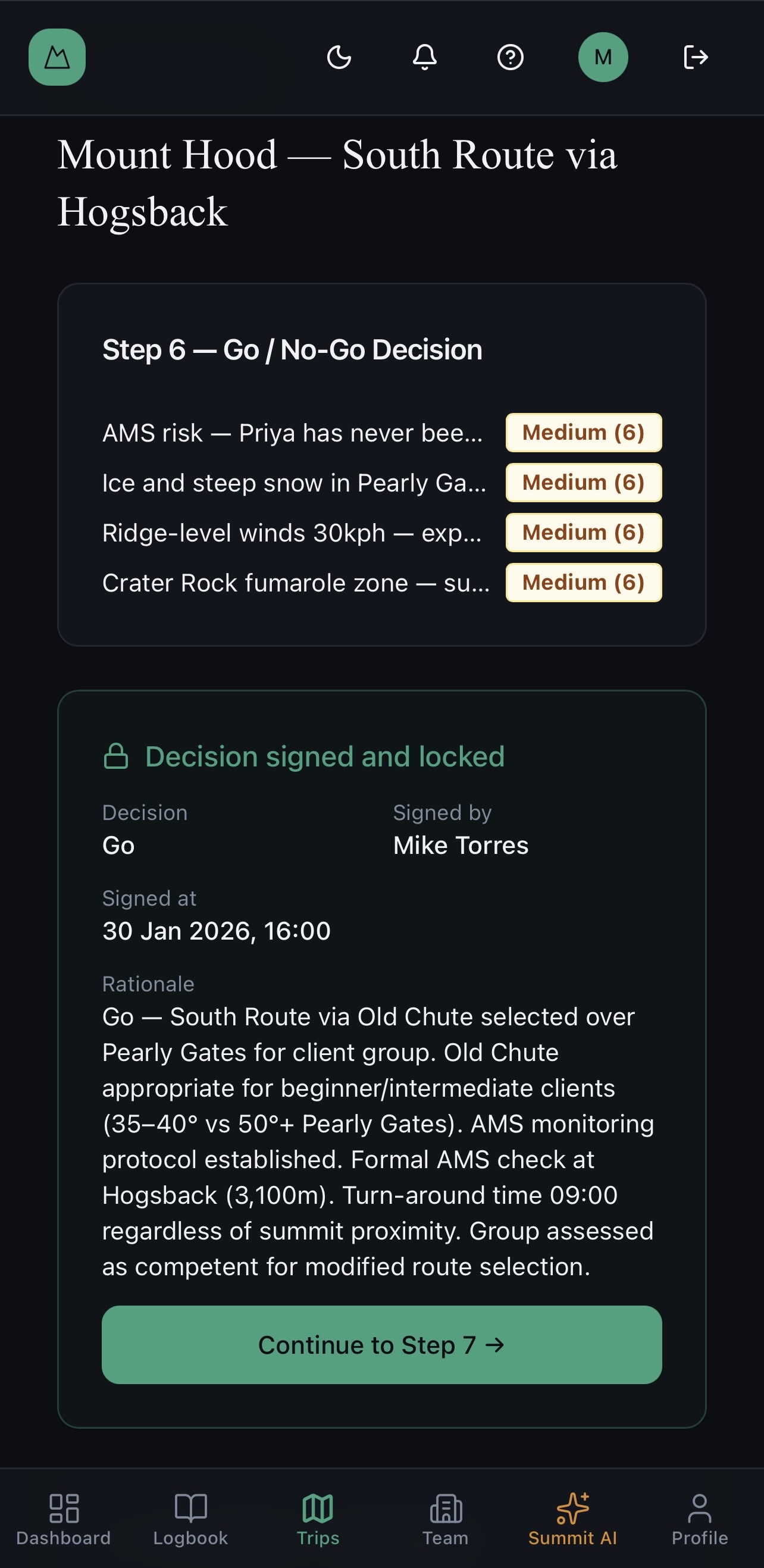Click the green mountain app logo
This screenshot has height=1568, width=764.
pos(57,57)
